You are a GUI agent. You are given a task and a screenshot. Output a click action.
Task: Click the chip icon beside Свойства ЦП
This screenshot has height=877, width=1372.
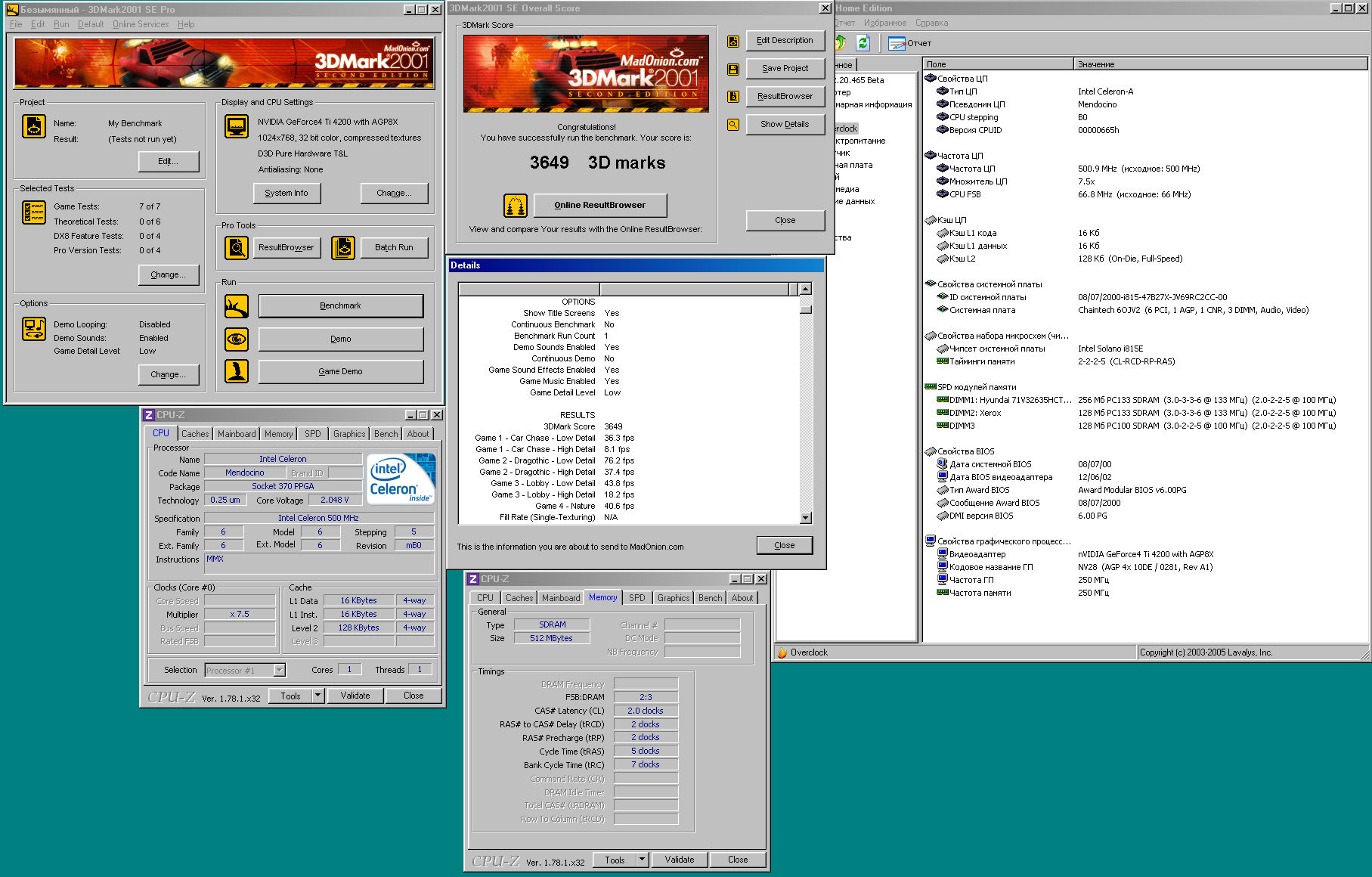click(931, 78)
